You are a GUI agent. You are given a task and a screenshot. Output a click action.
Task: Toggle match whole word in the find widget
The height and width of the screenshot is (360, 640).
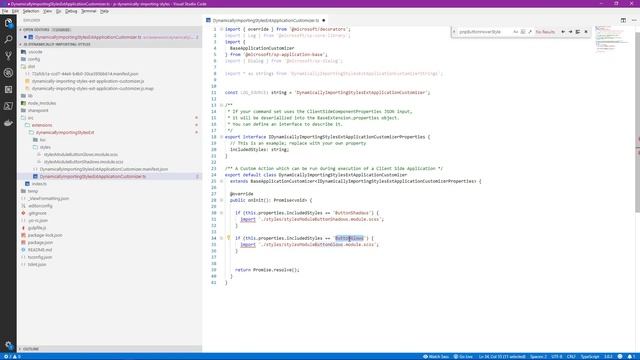[523, 32]
